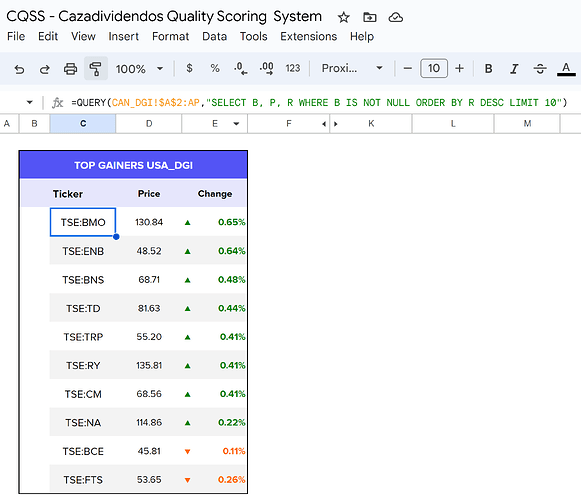Click the Undo arrow icon
Image resolution: width=581 pixels, height=500 pixels.
[19, 69]
